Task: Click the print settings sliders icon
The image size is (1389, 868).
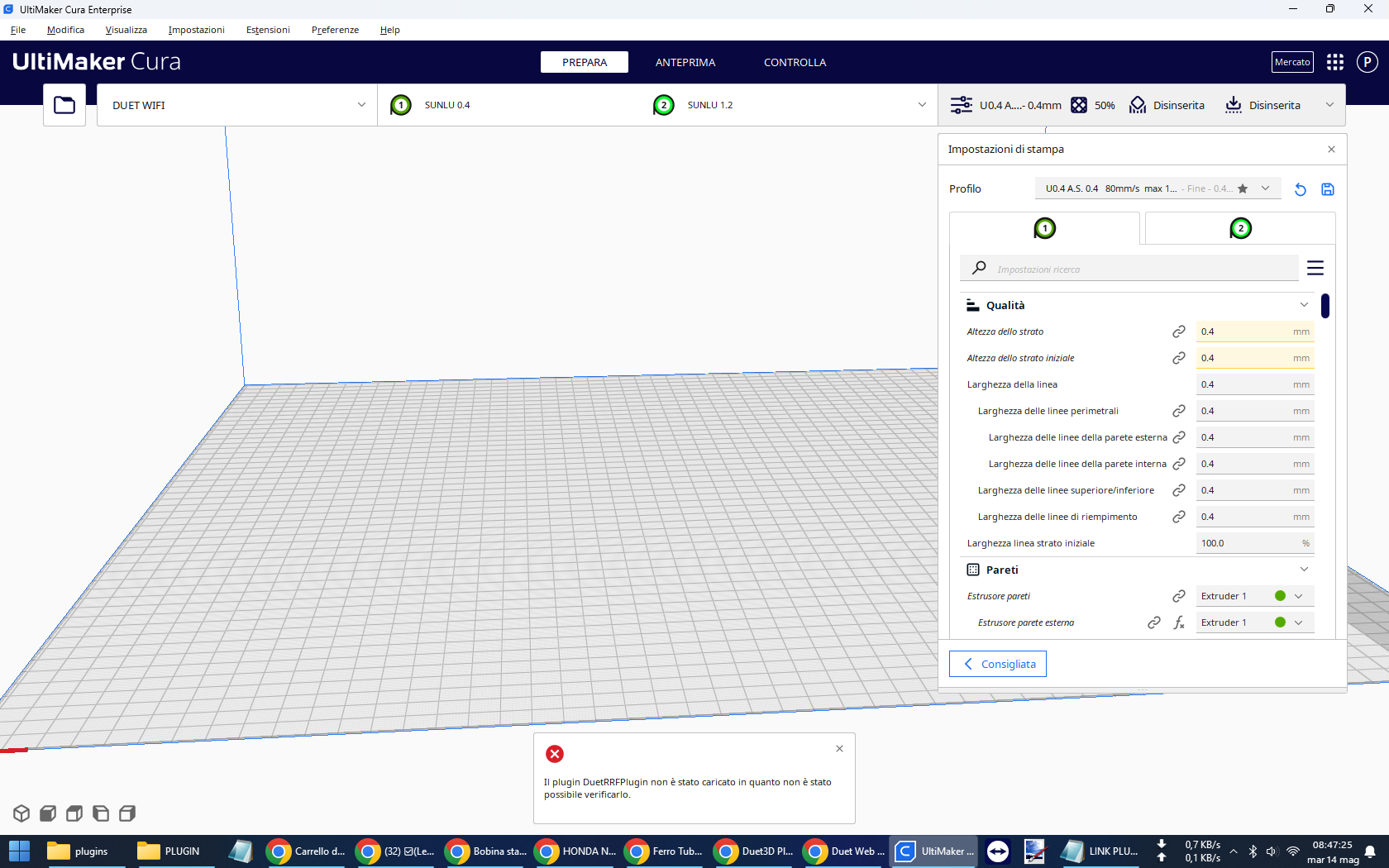Action: click(x=962, y=105)
